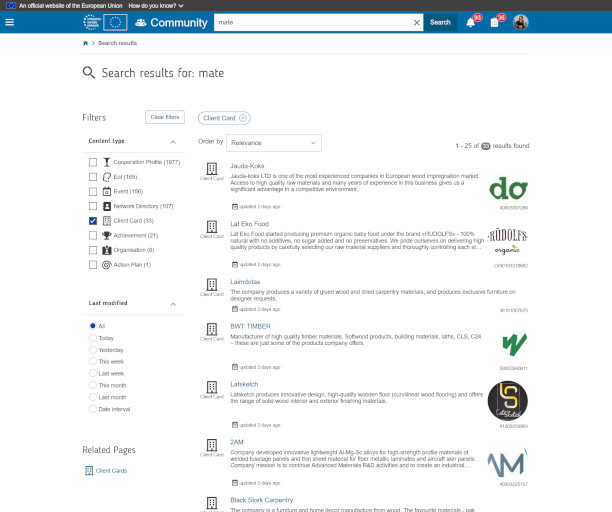Uncheck the Client Card filter
Image resolution: width=612 pixels, height=512 pixels.
[93, 220]
